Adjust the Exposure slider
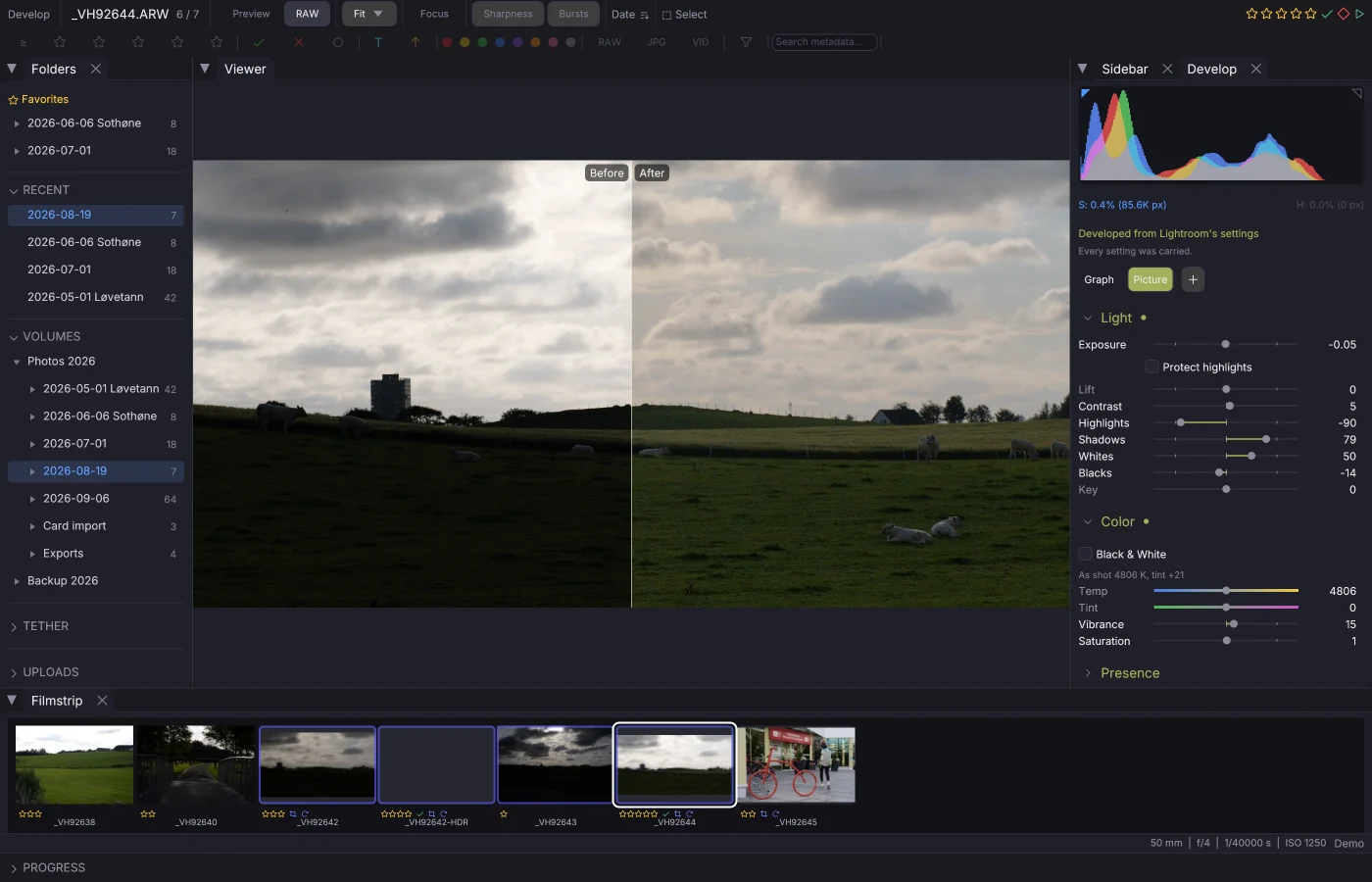 [x=1226, y=344]
